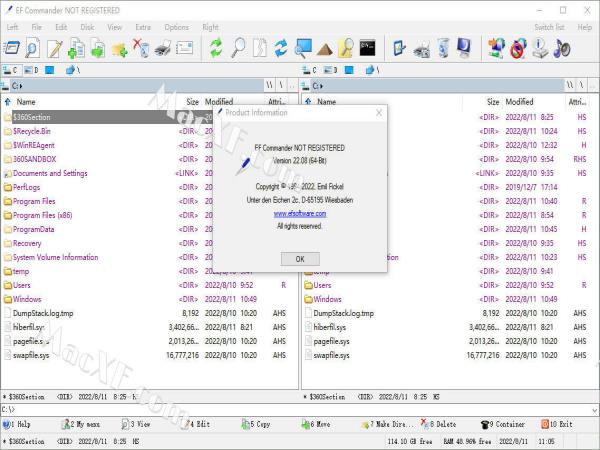Open the Left menu
This screenshot has width=600, height=450.
pyautogui.click(x=12, y=27)
